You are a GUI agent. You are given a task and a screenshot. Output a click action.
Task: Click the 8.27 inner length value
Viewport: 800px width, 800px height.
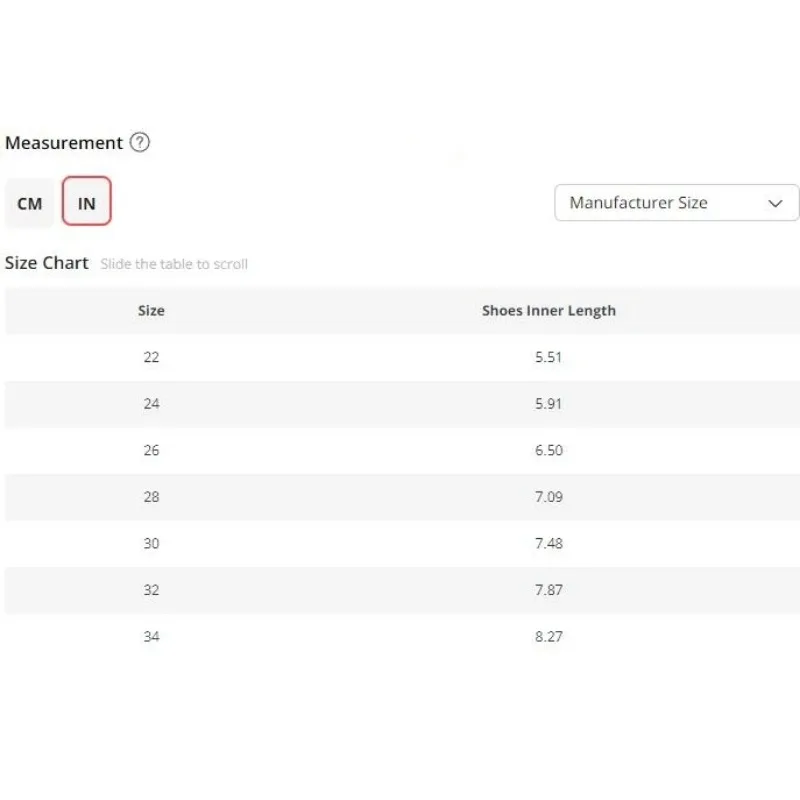[x=548, y=636]
